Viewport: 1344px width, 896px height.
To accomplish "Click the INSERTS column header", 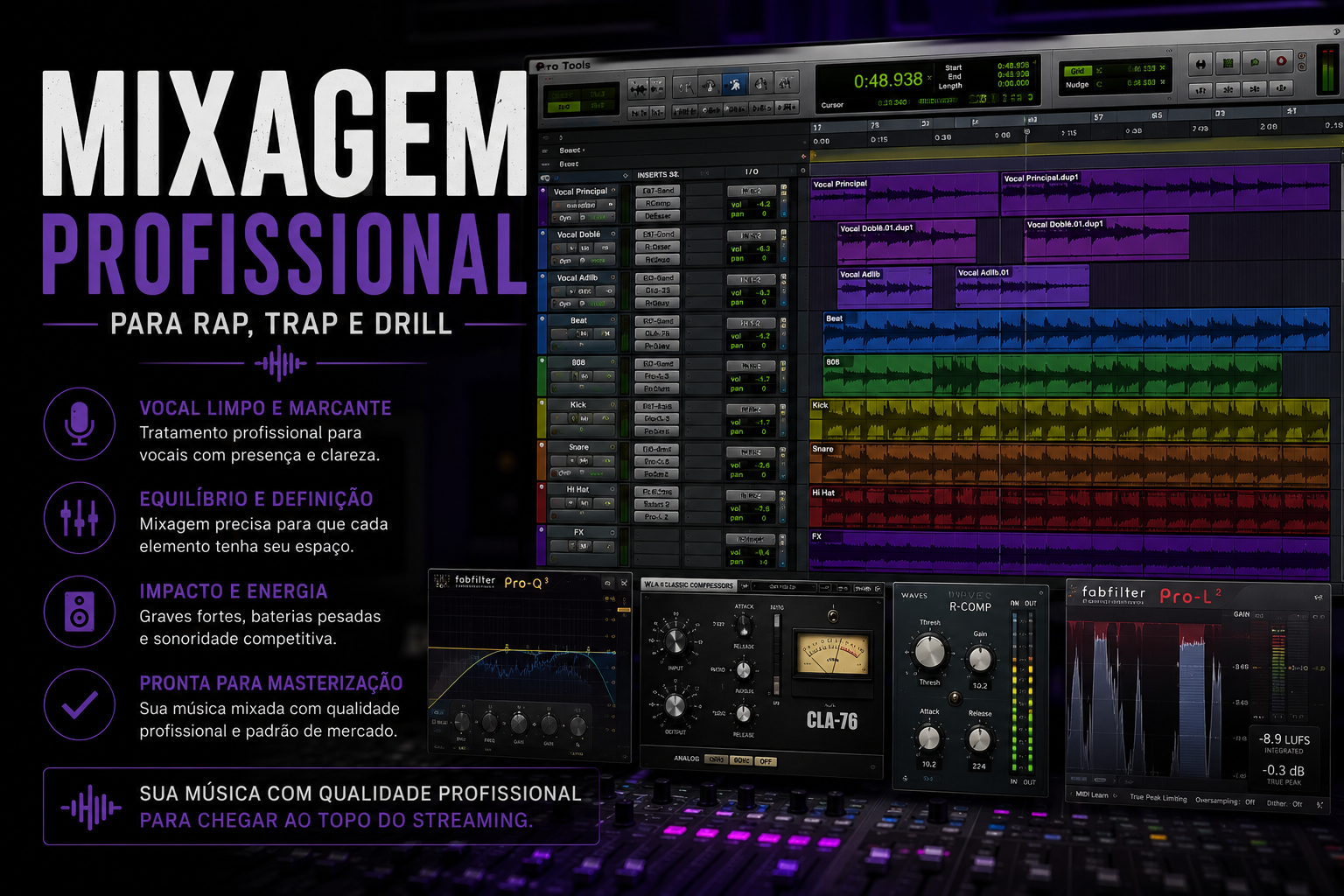I will [x=657, y=175].
